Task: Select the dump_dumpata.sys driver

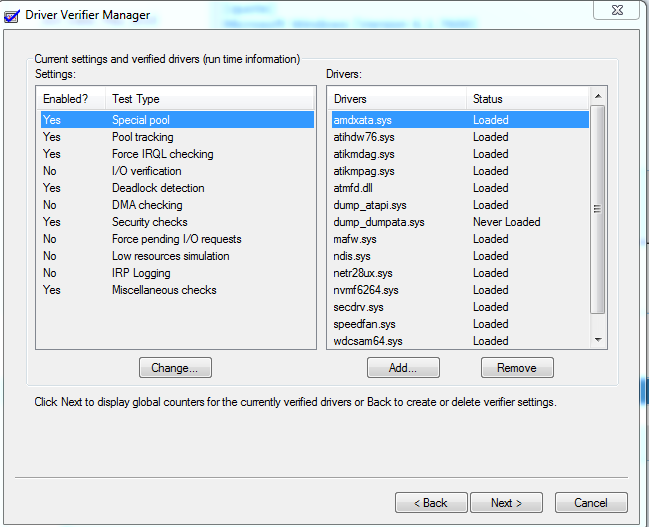Action: 460,222
